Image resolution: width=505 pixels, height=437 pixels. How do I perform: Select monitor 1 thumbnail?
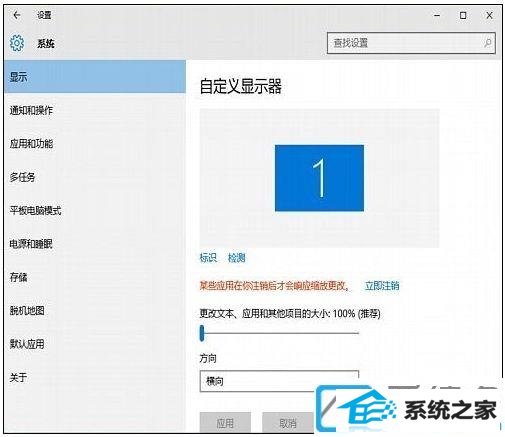[319, 178]
